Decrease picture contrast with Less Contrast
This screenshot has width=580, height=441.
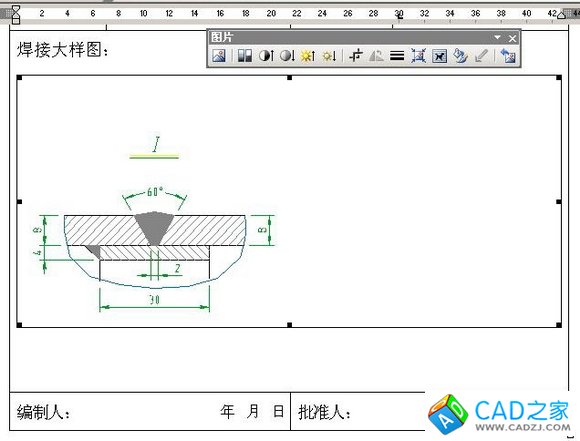[x=287, y=56]
